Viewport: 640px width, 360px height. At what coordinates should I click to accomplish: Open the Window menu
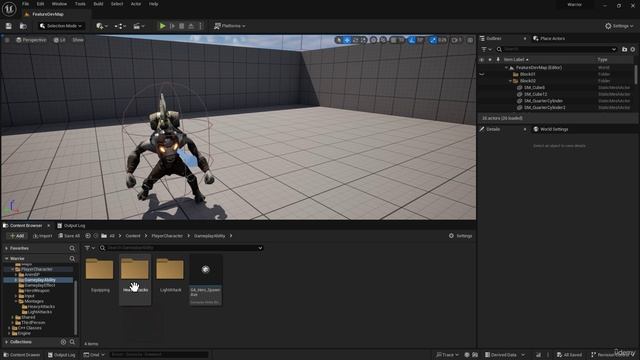59,4
